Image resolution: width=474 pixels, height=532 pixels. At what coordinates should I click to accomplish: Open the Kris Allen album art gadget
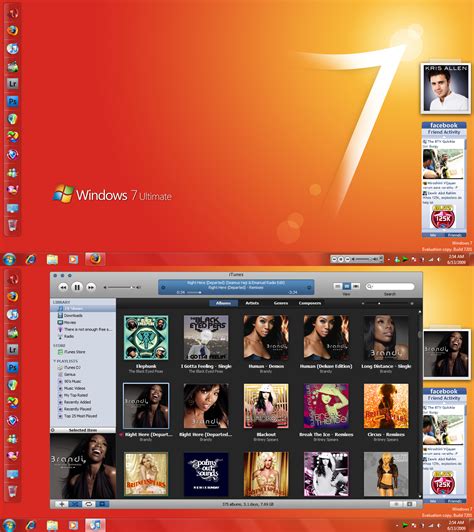click(445, 88)
